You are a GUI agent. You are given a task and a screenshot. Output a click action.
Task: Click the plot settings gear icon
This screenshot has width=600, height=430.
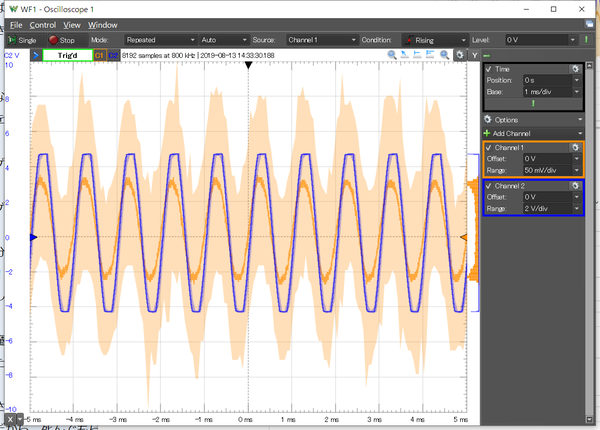point(459,54)
